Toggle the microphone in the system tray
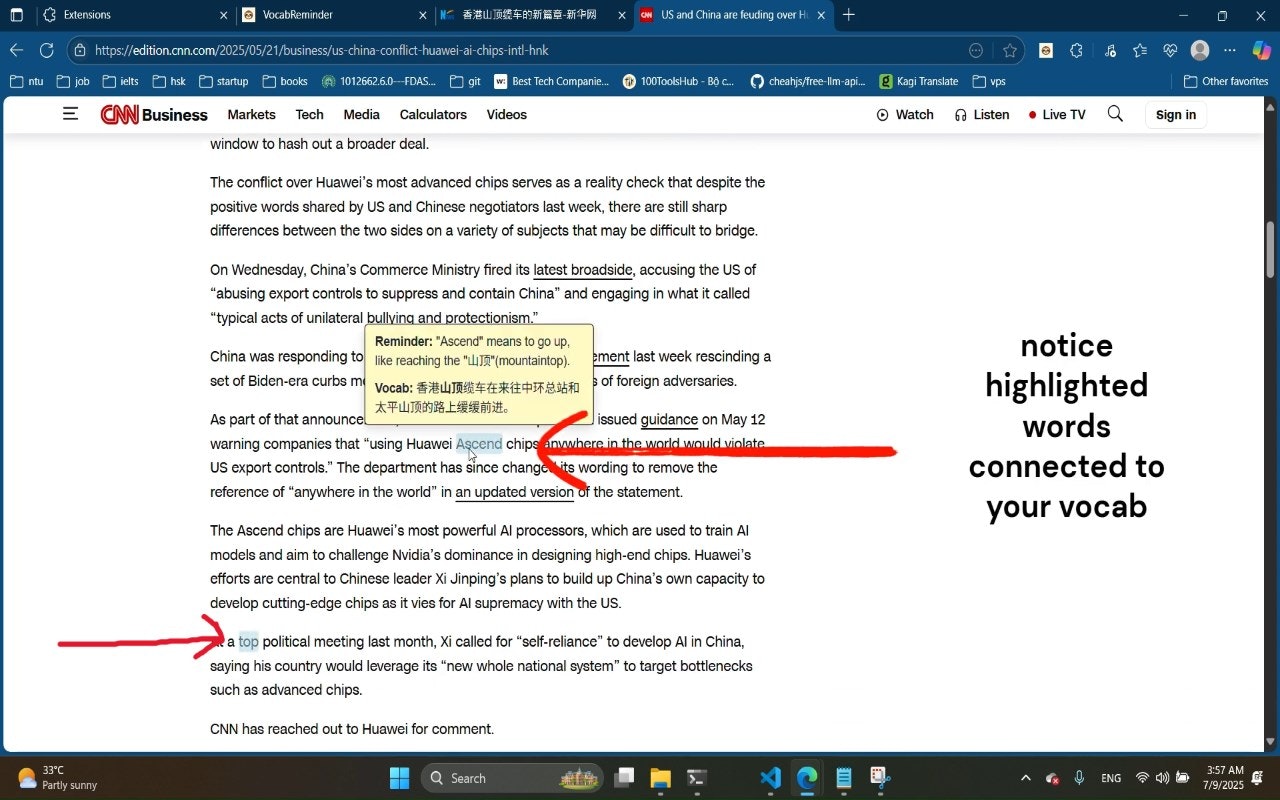This screenshot has width=1280, height=800. click(x=1080, y=778)
